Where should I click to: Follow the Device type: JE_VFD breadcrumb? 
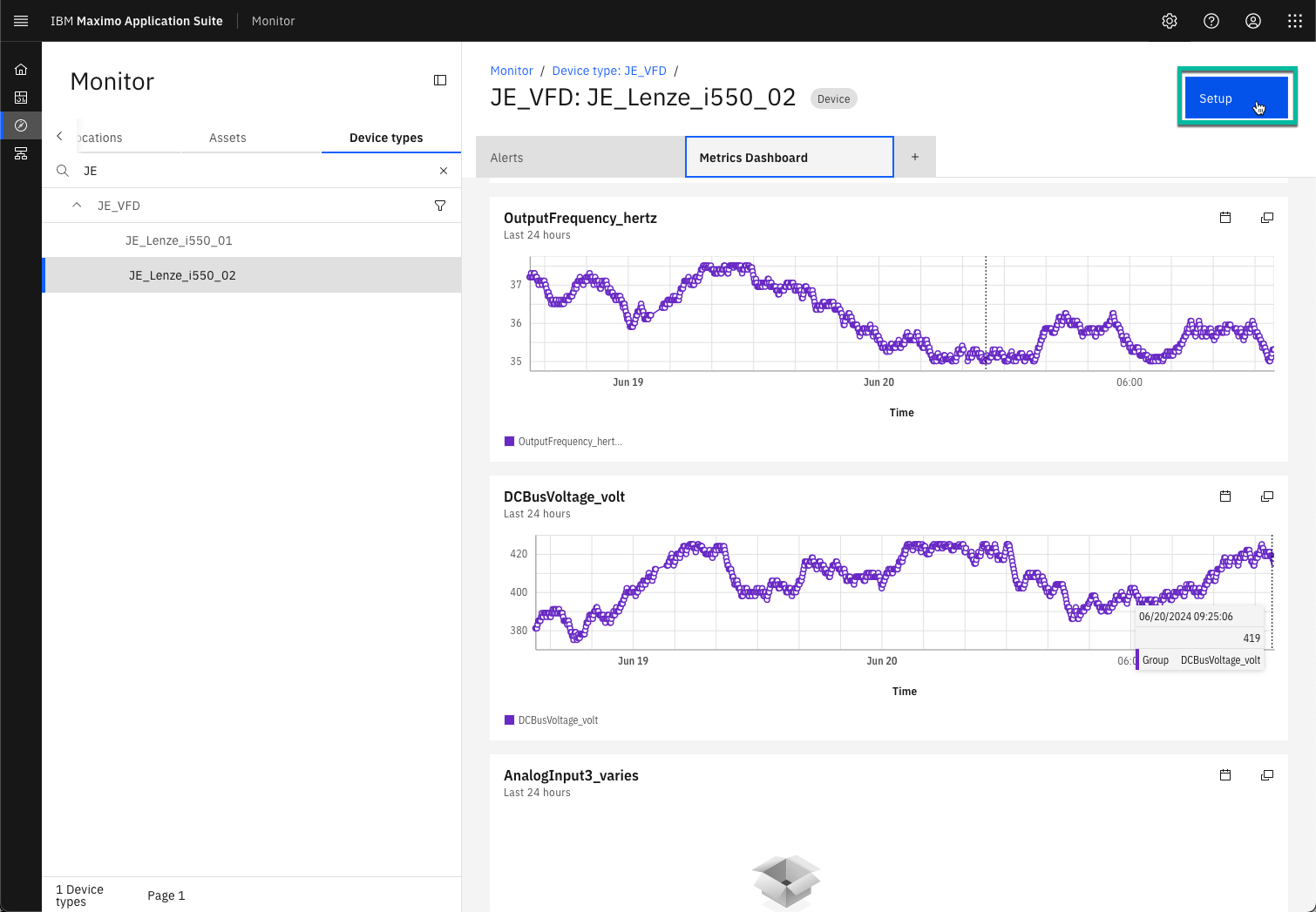click(x=609, y=71)
